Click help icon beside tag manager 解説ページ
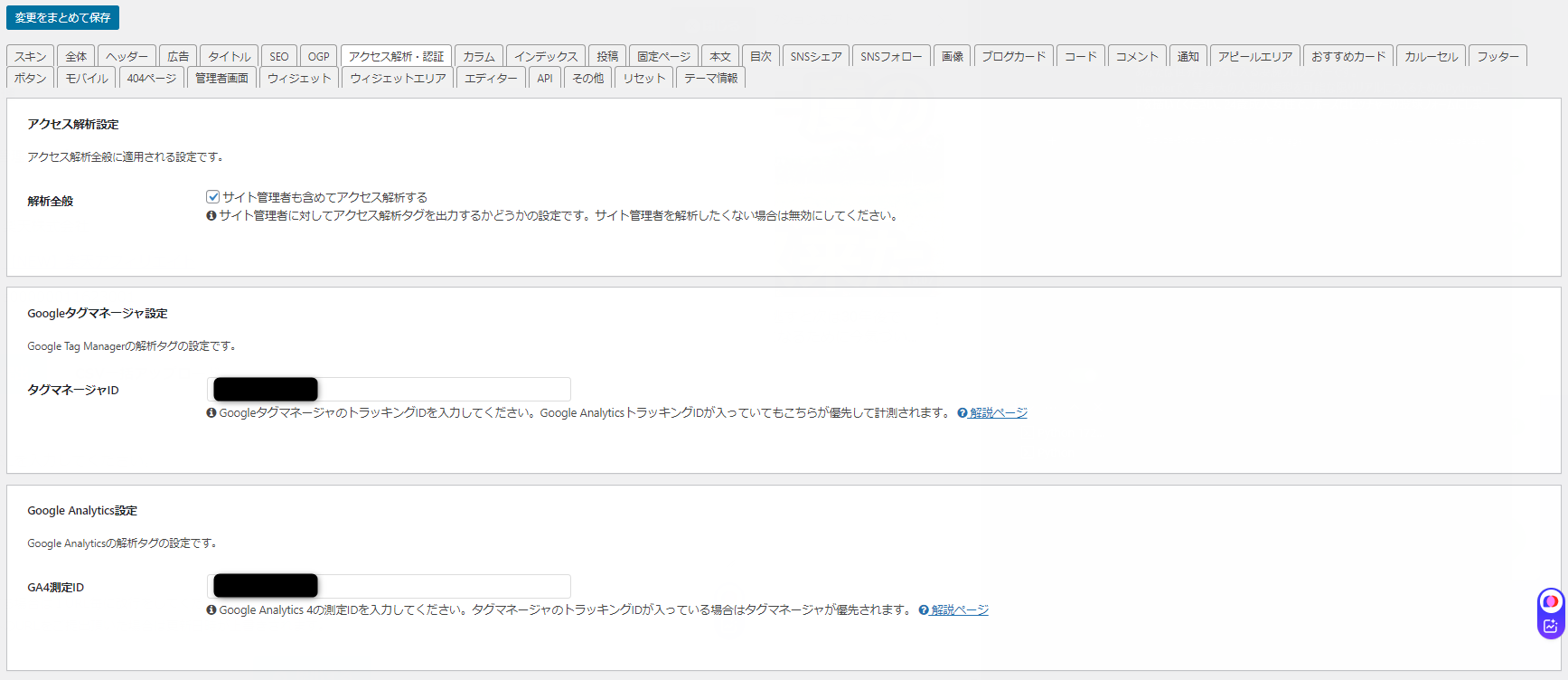 point(962,413)
